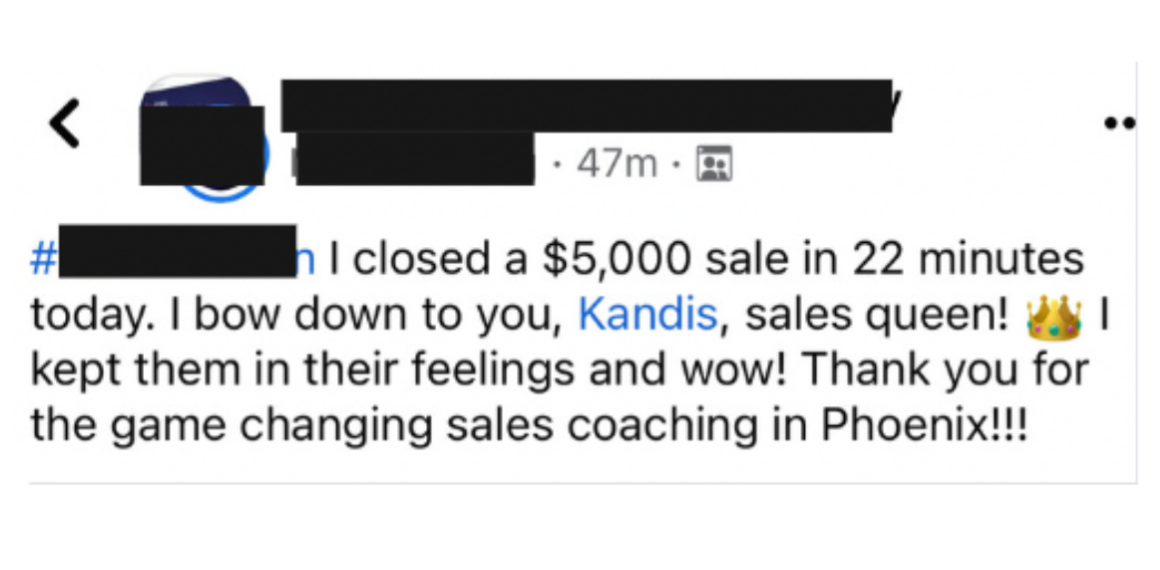Click the words "sales queen!"
This screenshot has width=1160, height=570.
pyautogui.click(x=877, y=315)
